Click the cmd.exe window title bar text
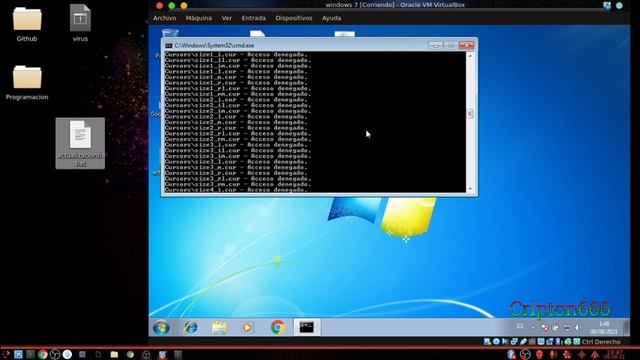Screen dimensions: 640x360 214,45
